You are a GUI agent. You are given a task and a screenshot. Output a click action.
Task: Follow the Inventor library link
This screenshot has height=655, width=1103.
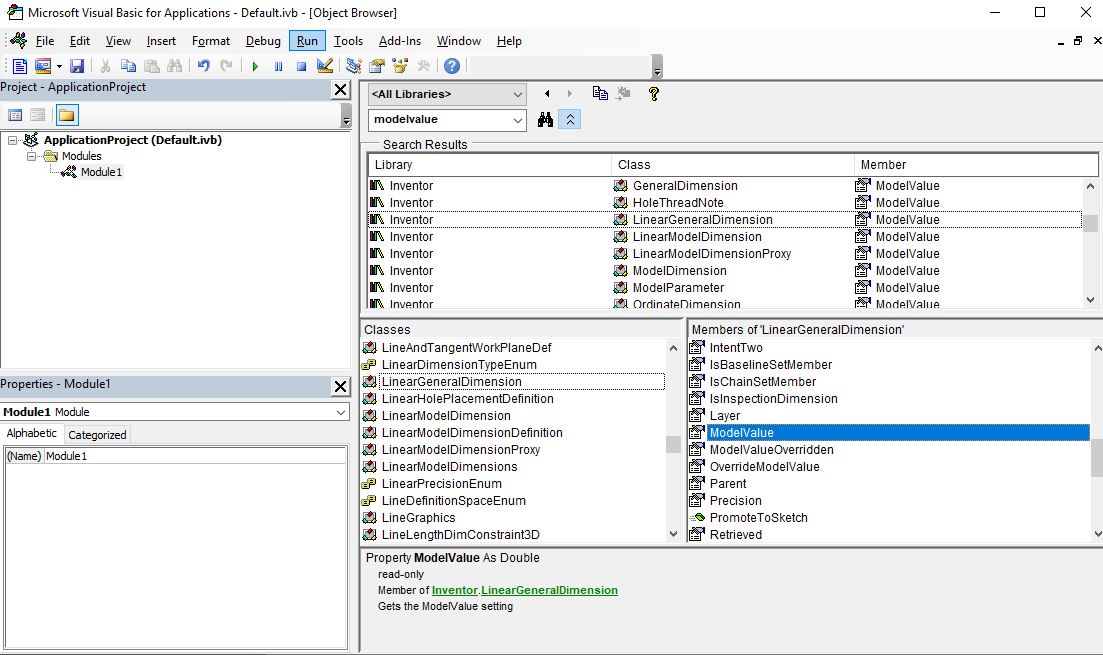(x=454, y=590)
